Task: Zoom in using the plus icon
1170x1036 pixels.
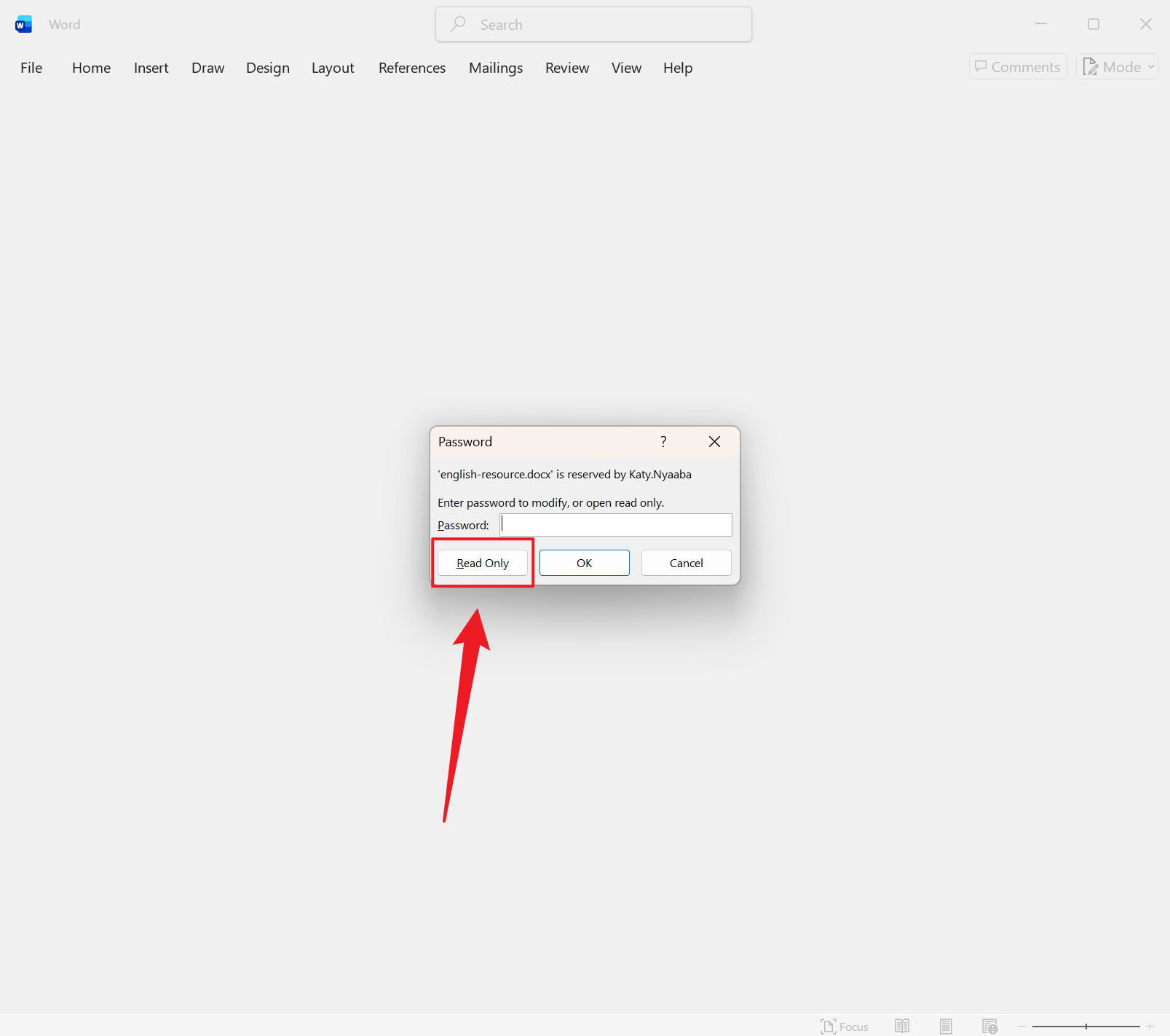Action: pos(1150,1026)
